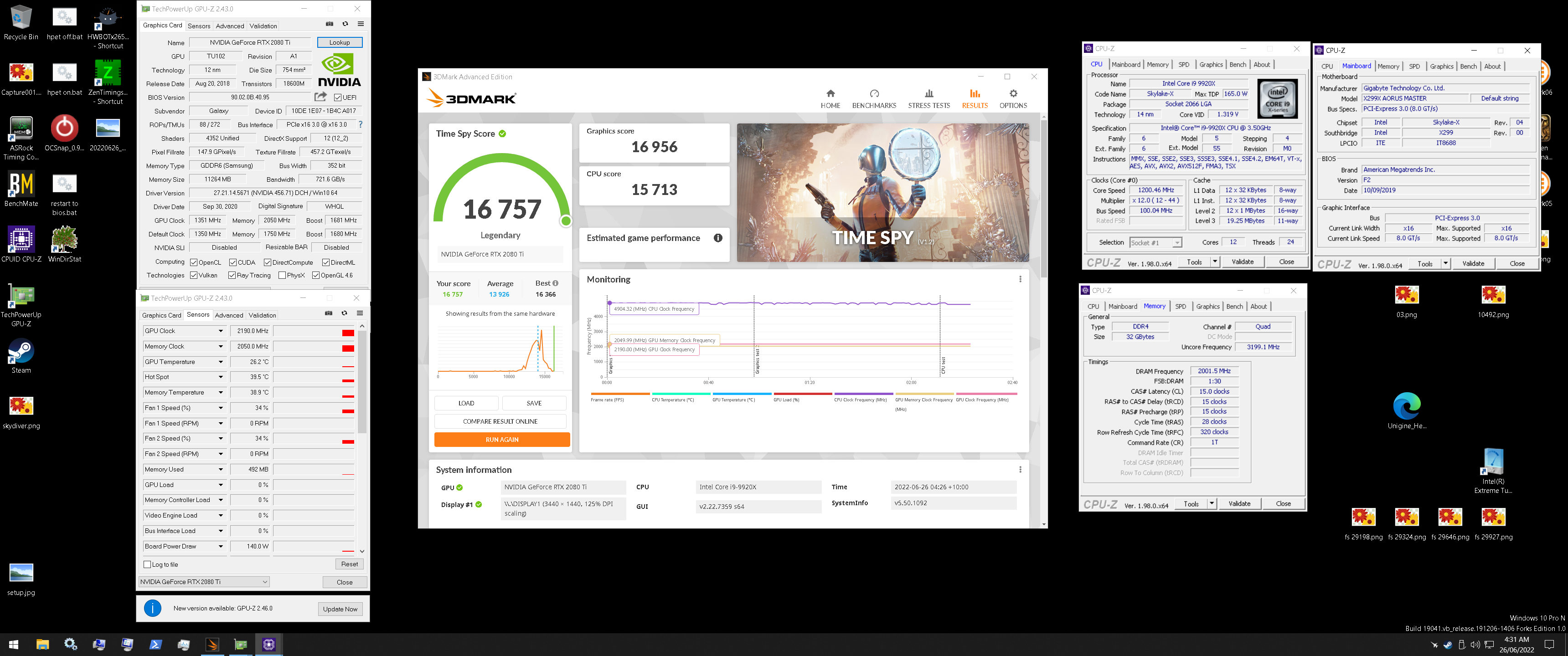Open the Recycle Bin desktop icon

tap(21, 23)
